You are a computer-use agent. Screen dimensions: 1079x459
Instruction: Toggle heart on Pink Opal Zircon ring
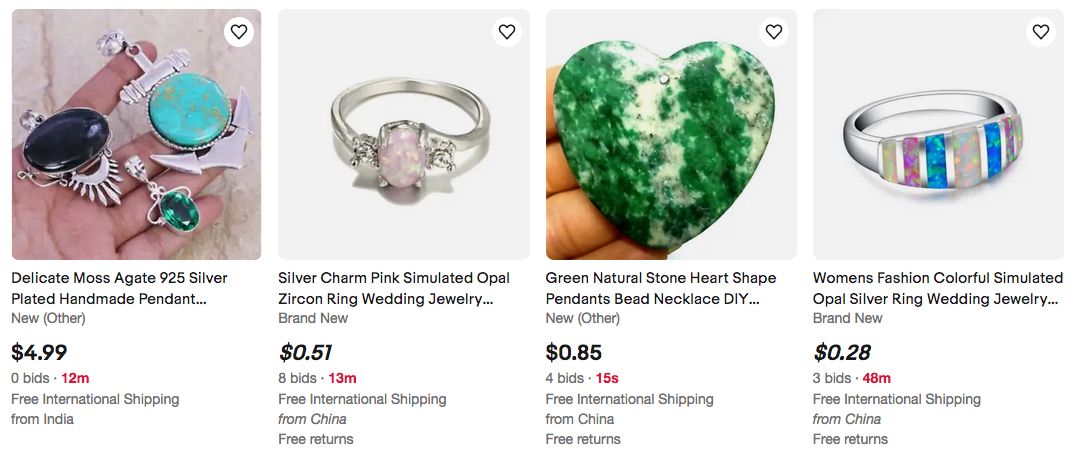pyautogui.click(x=507, y=32)
